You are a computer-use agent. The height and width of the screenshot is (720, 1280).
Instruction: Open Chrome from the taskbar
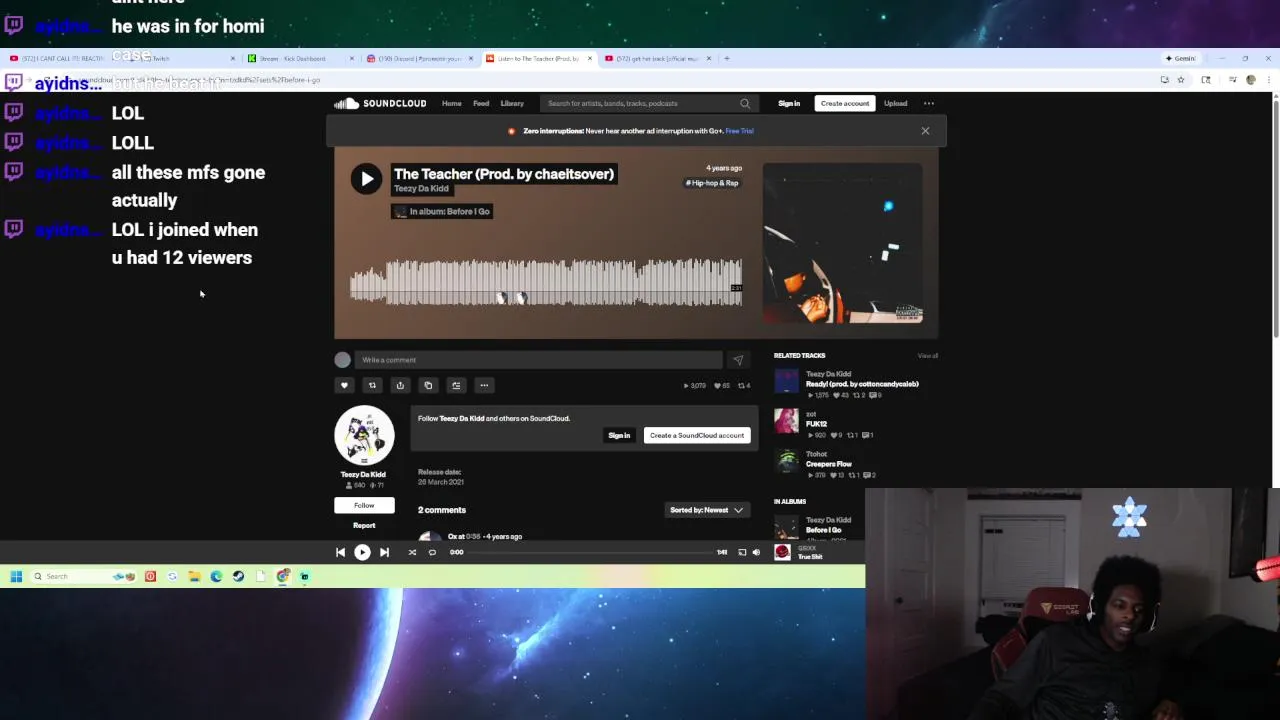pos(283,576)
